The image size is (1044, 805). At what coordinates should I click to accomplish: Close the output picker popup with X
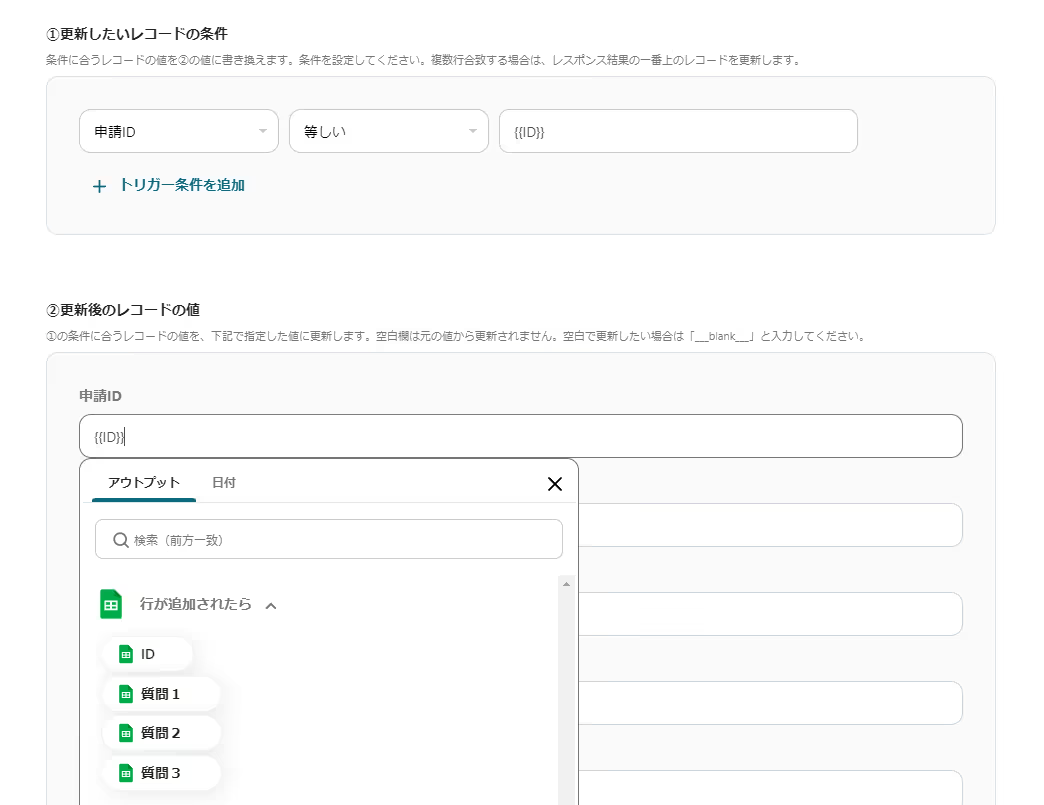tap(555, 484)
